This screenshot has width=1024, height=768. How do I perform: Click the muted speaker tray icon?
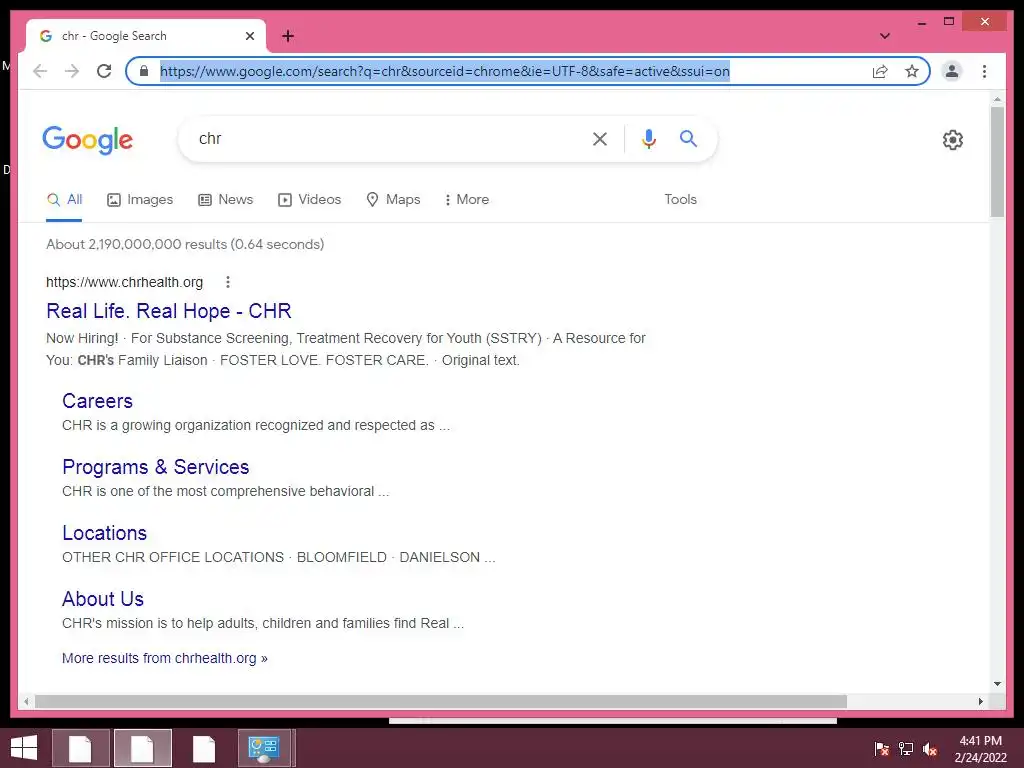930,749
